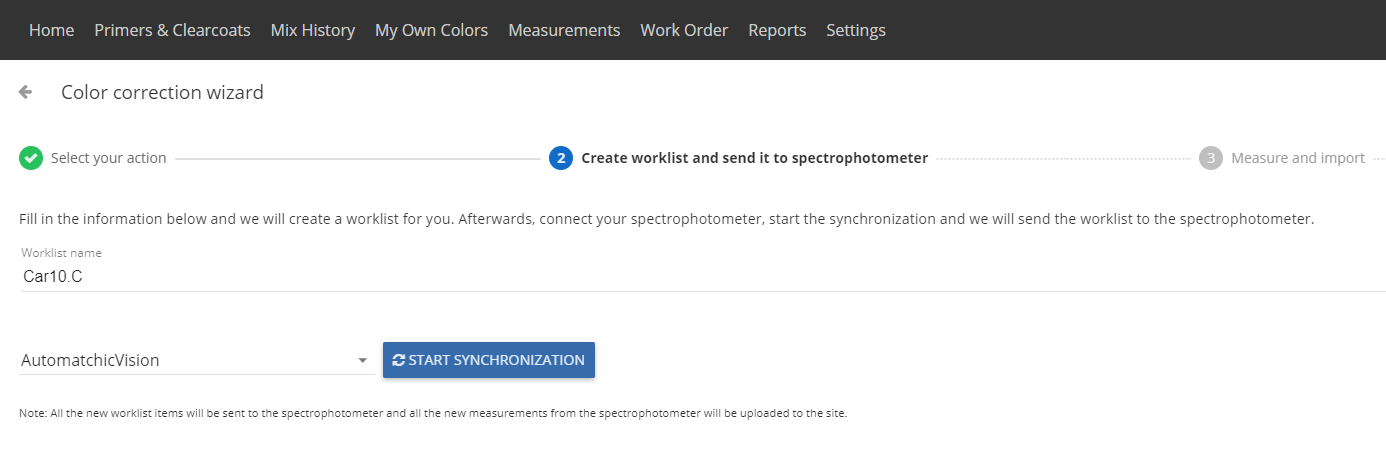Open the Home menu
The width and height of the screenshot is (1386, 466).
(x=52, y=30)
